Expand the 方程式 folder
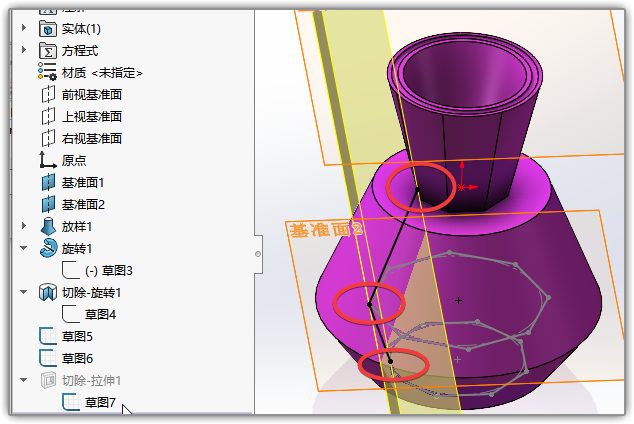 pyautogui.click(x=24, y=50)
